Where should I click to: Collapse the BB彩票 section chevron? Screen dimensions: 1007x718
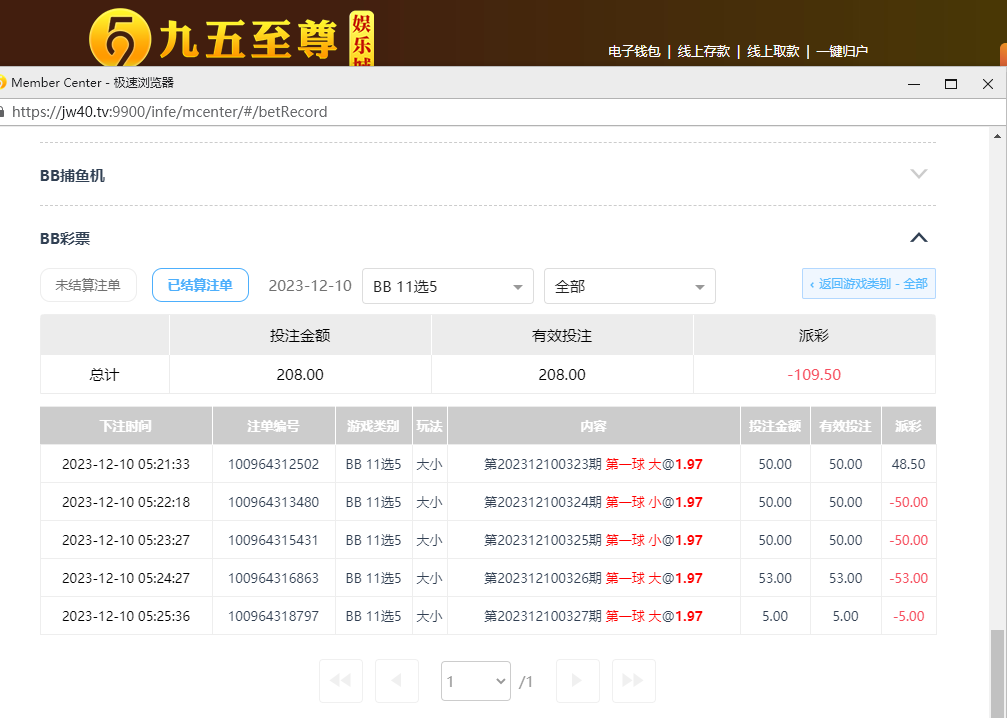pos(919,238)
